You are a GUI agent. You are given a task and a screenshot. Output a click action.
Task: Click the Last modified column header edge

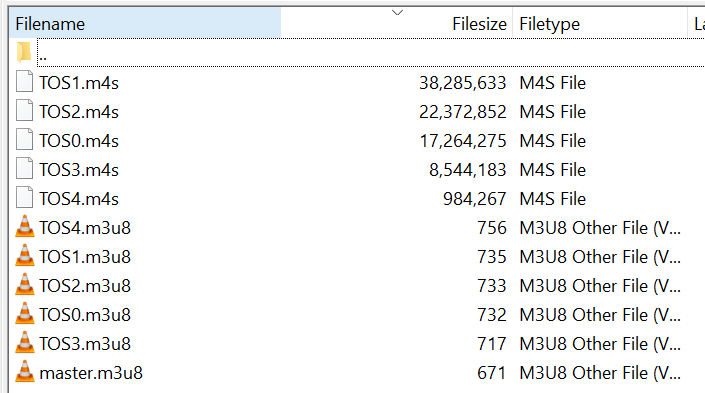(697, 23)
